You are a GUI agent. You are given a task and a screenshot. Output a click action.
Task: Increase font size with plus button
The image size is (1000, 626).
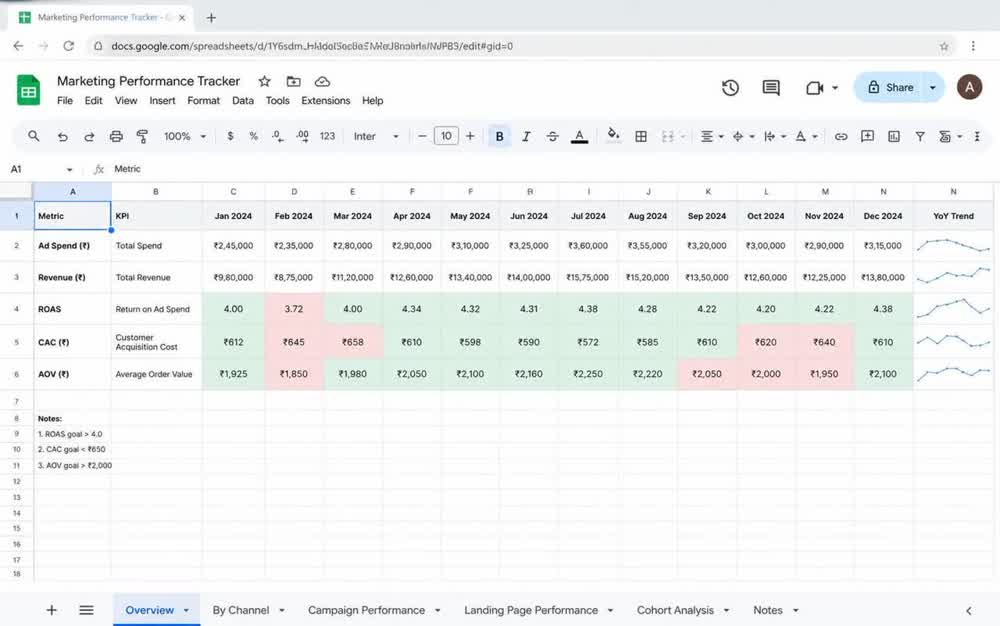tap(470, 136)
